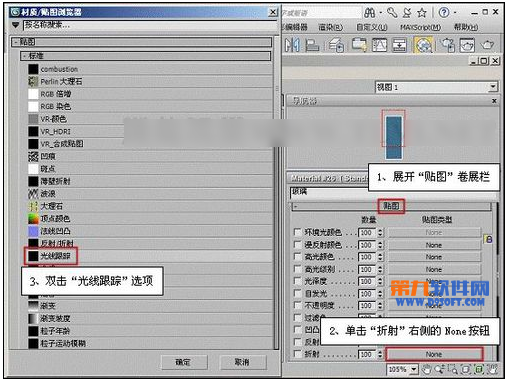This screenshot has width=505, height=379.
Task: Open the Layer Manager icon
Action: pyautogui.click(x=336, y=45)
